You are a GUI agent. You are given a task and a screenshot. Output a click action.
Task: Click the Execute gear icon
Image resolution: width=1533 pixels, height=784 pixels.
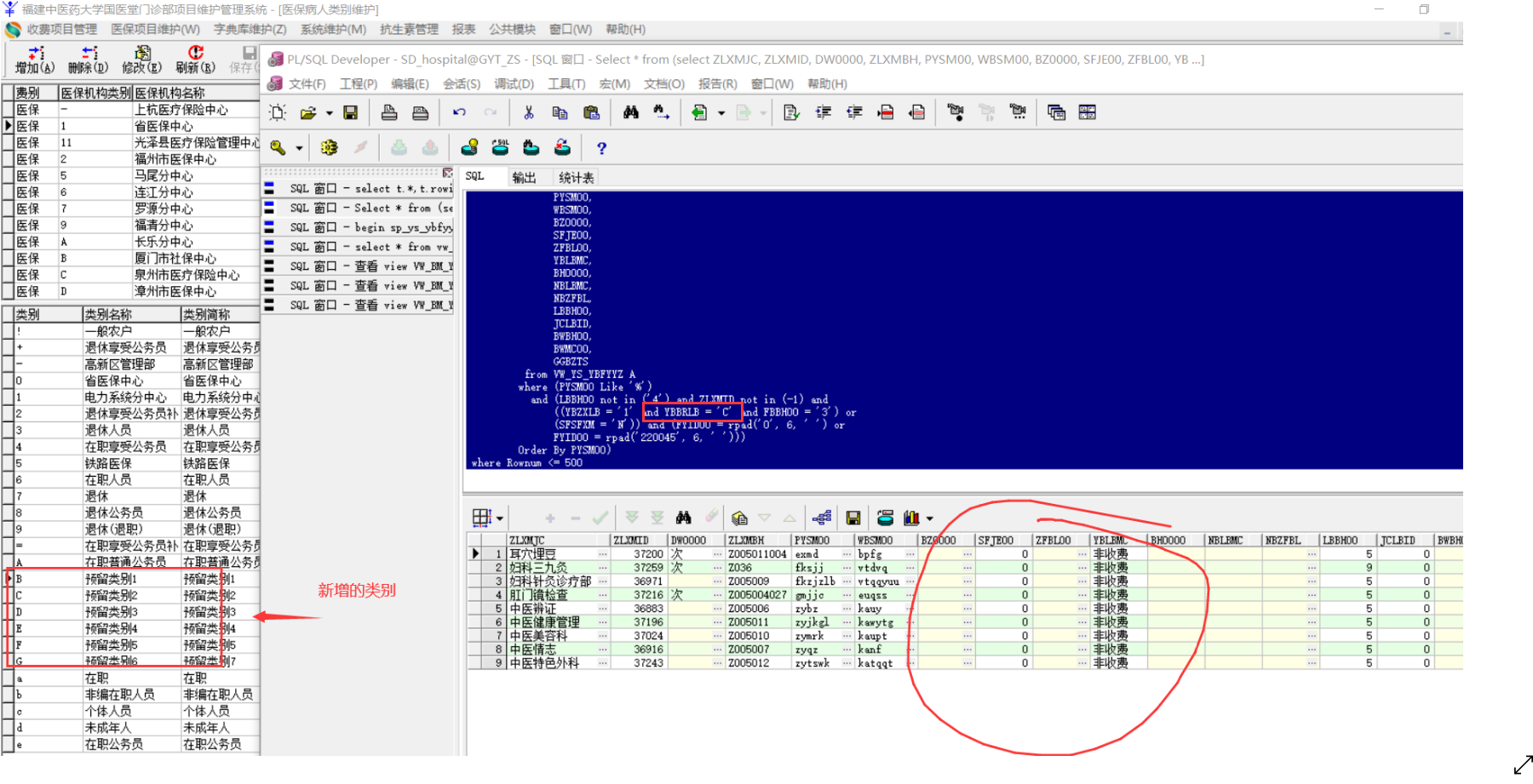(x=329, y=148)
